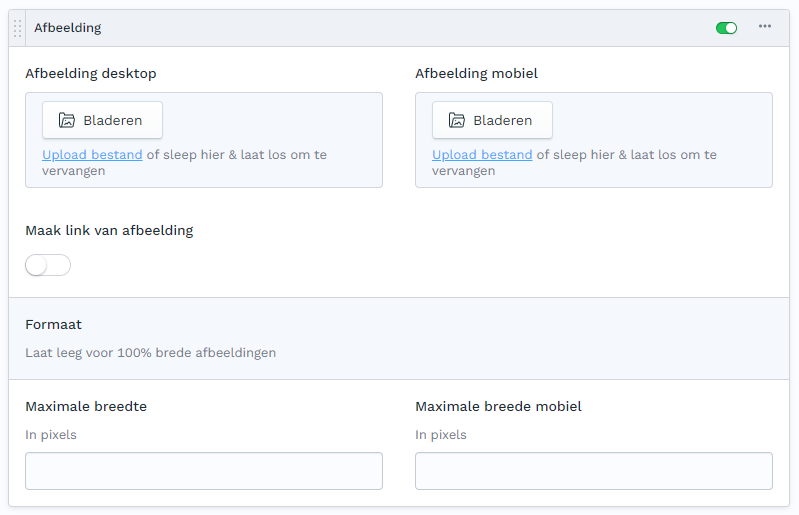Click Upload bestand link under Afbeelding mobiel
799x515 pixels.
tap(482, 155)
